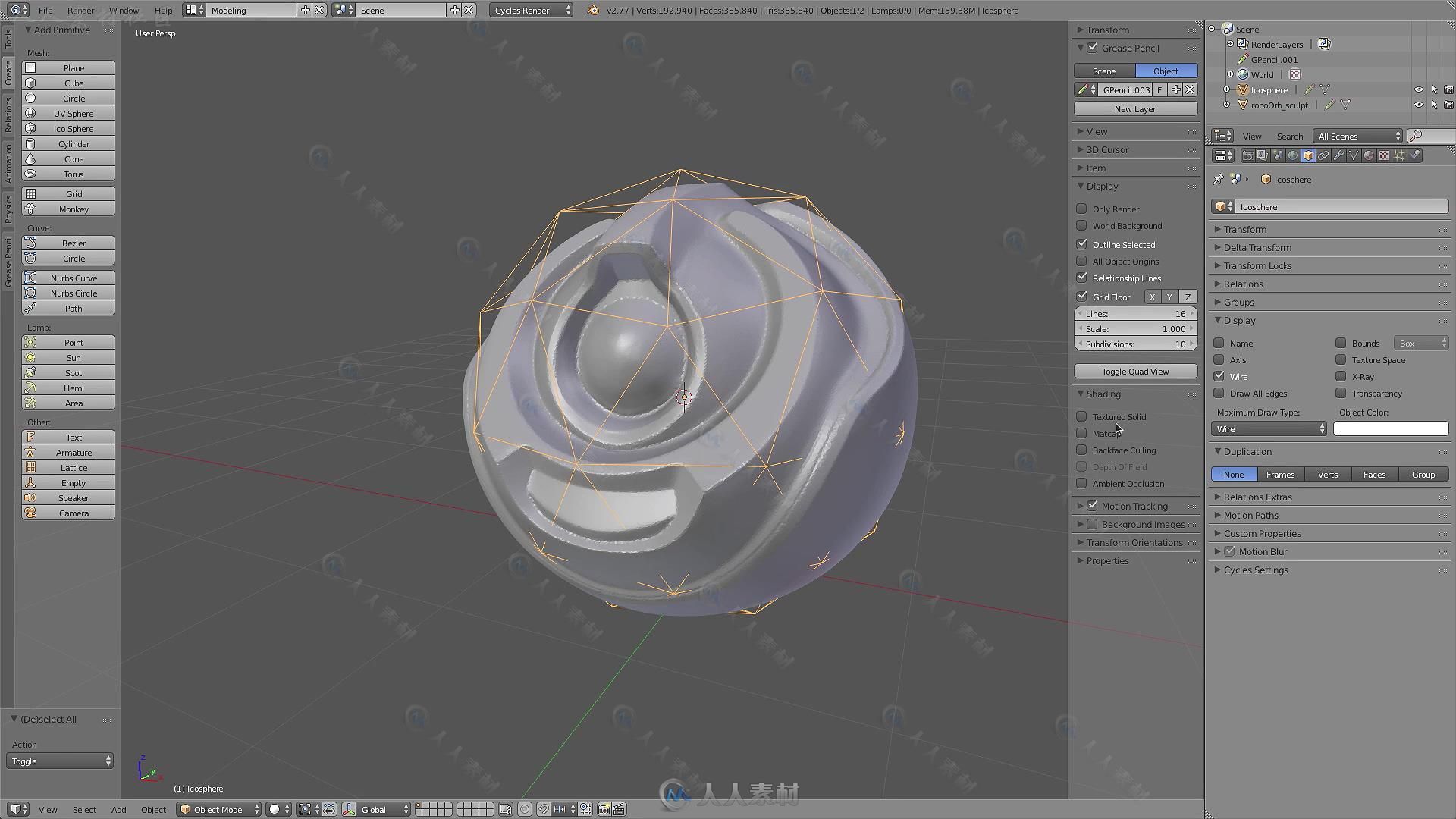Open the Scene properties tab
1456x819 pixels.
[x=1278, y=155]
